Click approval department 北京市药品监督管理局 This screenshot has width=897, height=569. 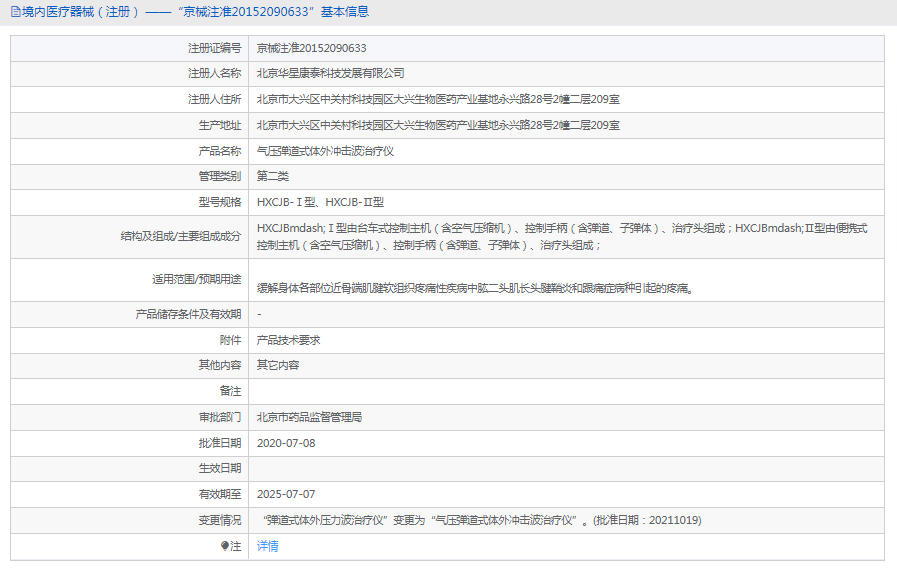click(x=309, y=417)
